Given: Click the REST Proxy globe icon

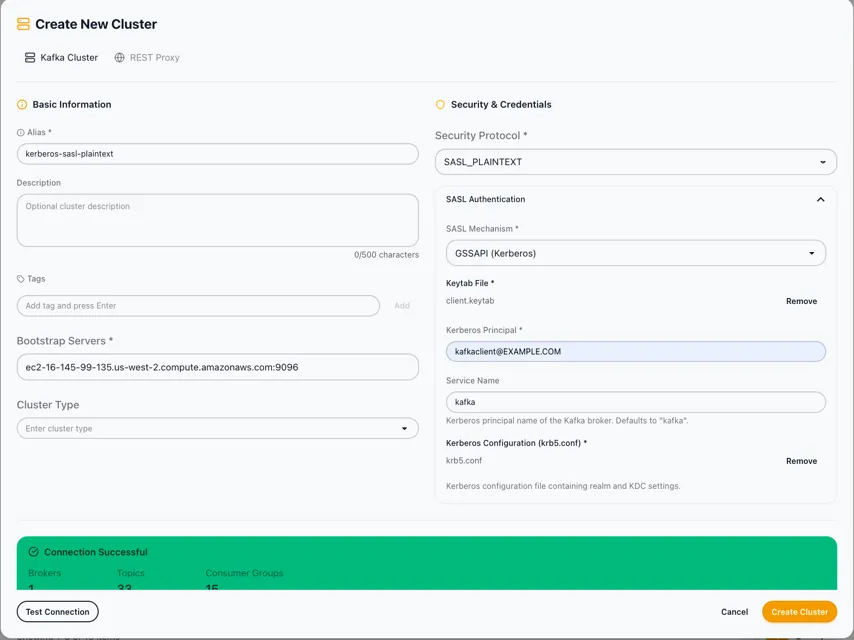Looking at the screenshot, I should pyautogui.click(x=119, y=58).
